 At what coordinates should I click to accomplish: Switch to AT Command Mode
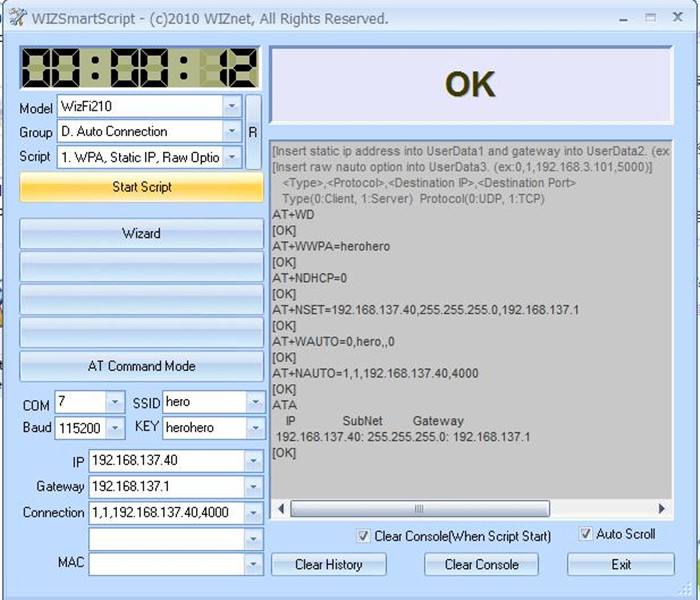click(x=142, y=366)
